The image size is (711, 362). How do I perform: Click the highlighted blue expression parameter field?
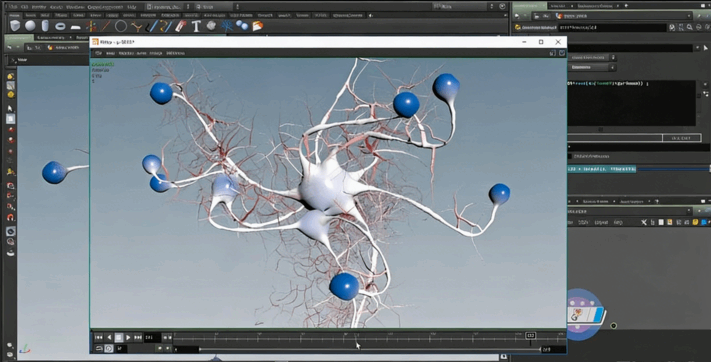point(602,169)
